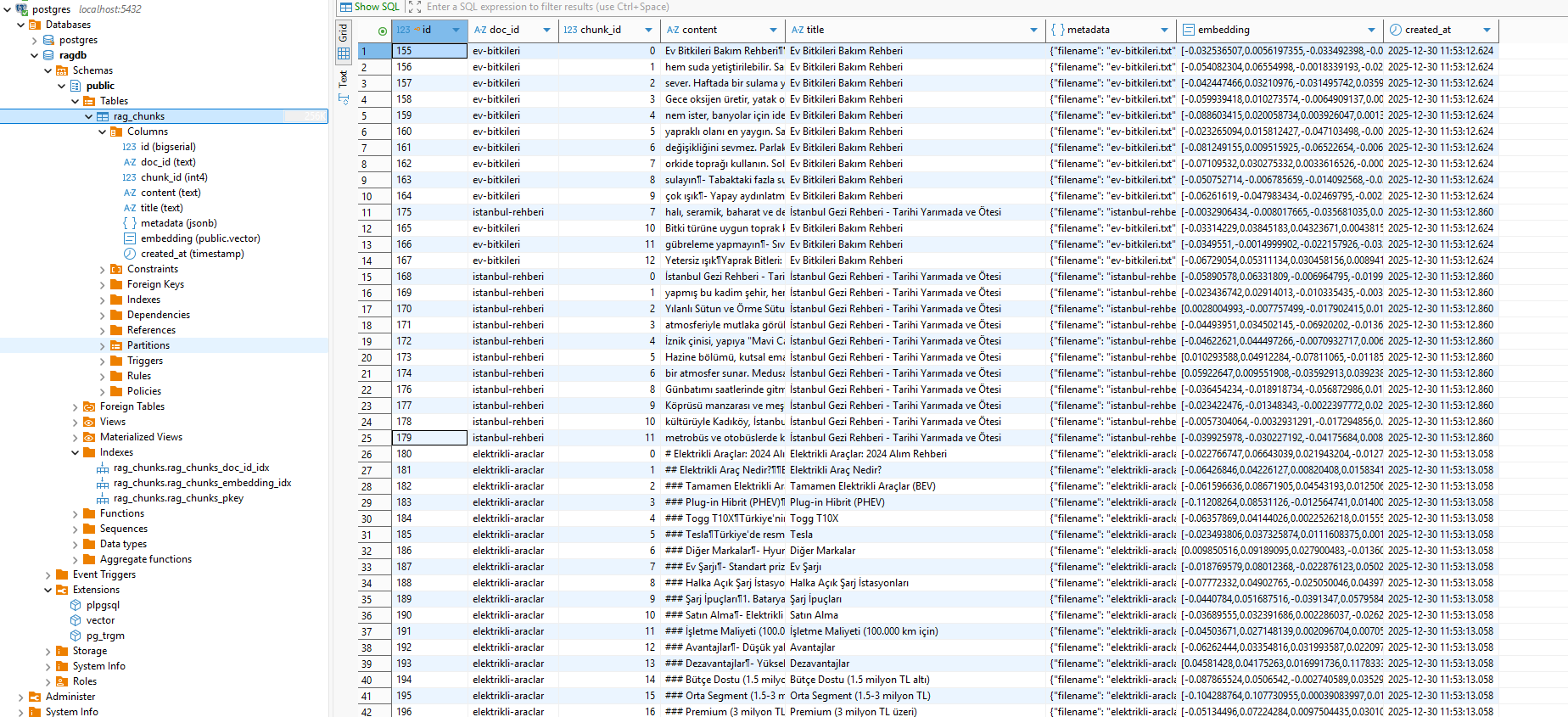Click the ragdb database icon

point(49,55)
